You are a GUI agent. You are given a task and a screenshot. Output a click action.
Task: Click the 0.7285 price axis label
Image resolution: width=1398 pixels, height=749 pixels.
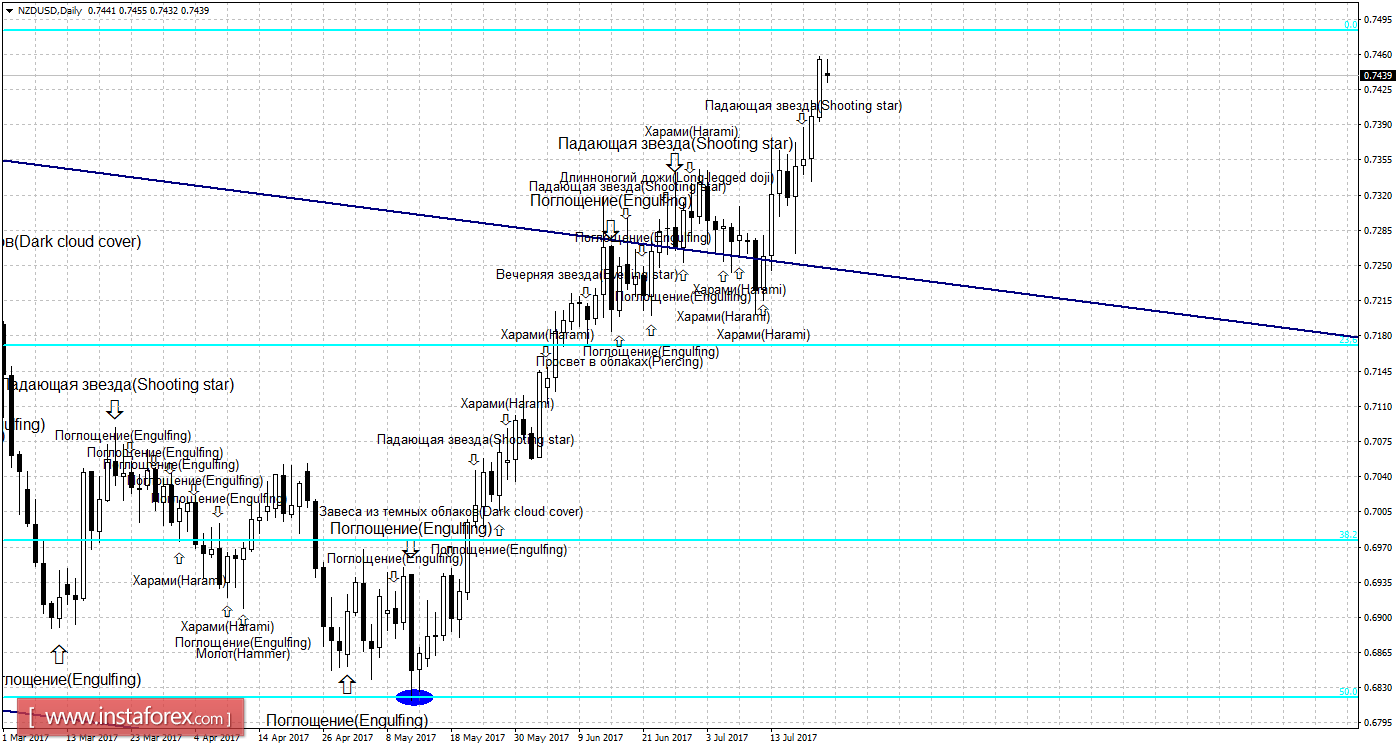(1377, 230)
